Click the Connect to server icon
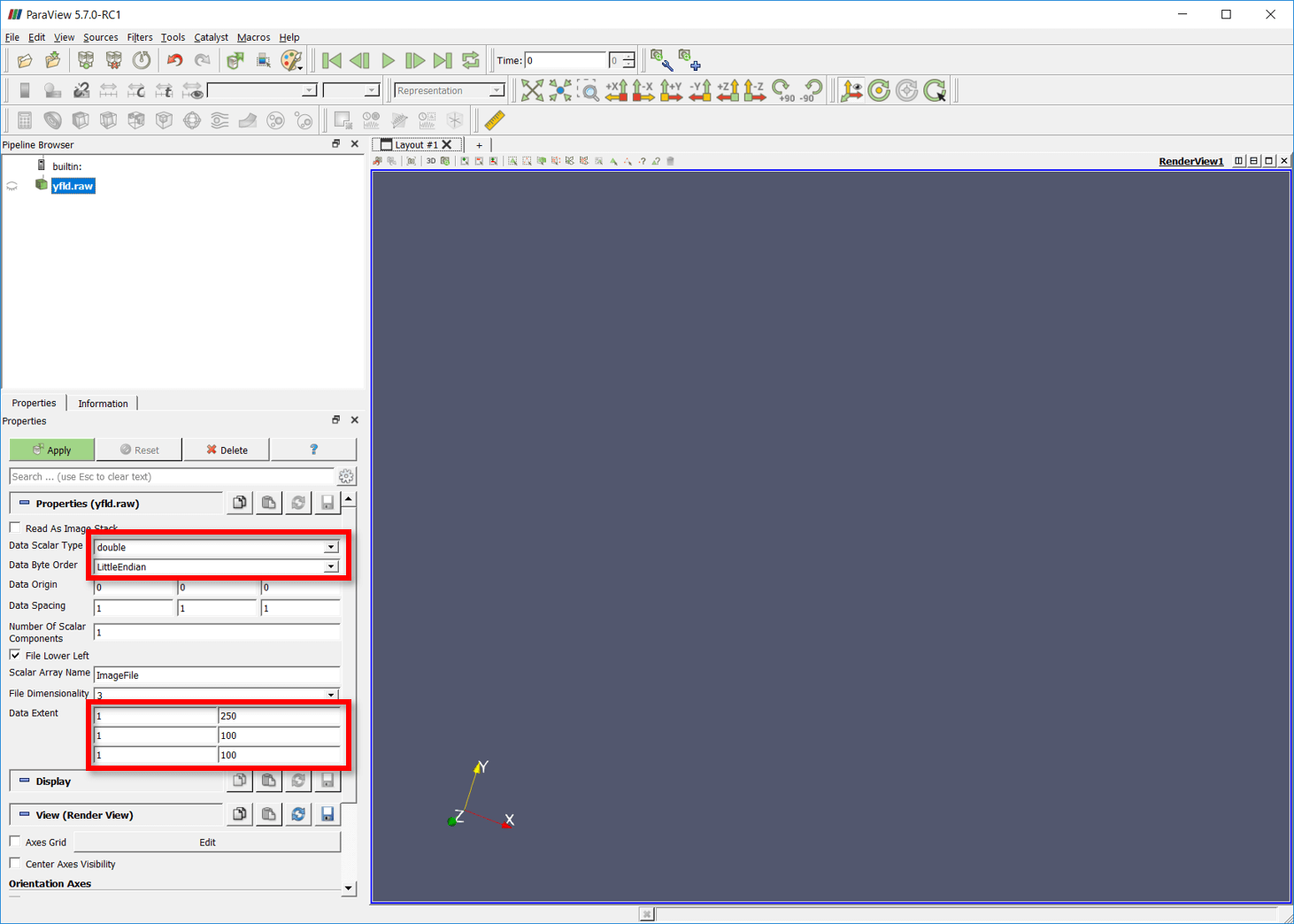 (86, 60)
